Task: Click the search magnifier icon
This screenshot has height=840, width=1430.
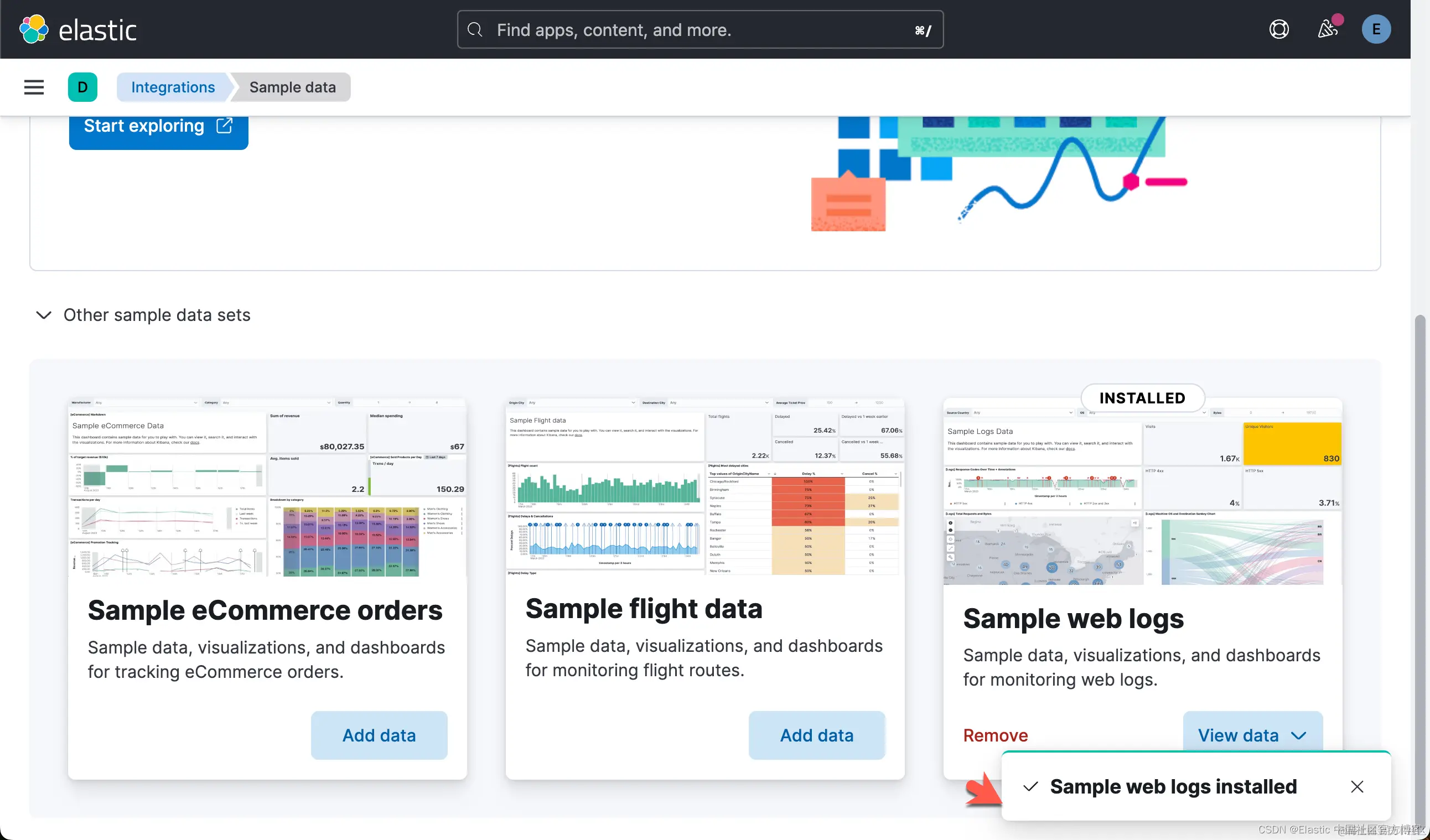Action: point(475,29)
